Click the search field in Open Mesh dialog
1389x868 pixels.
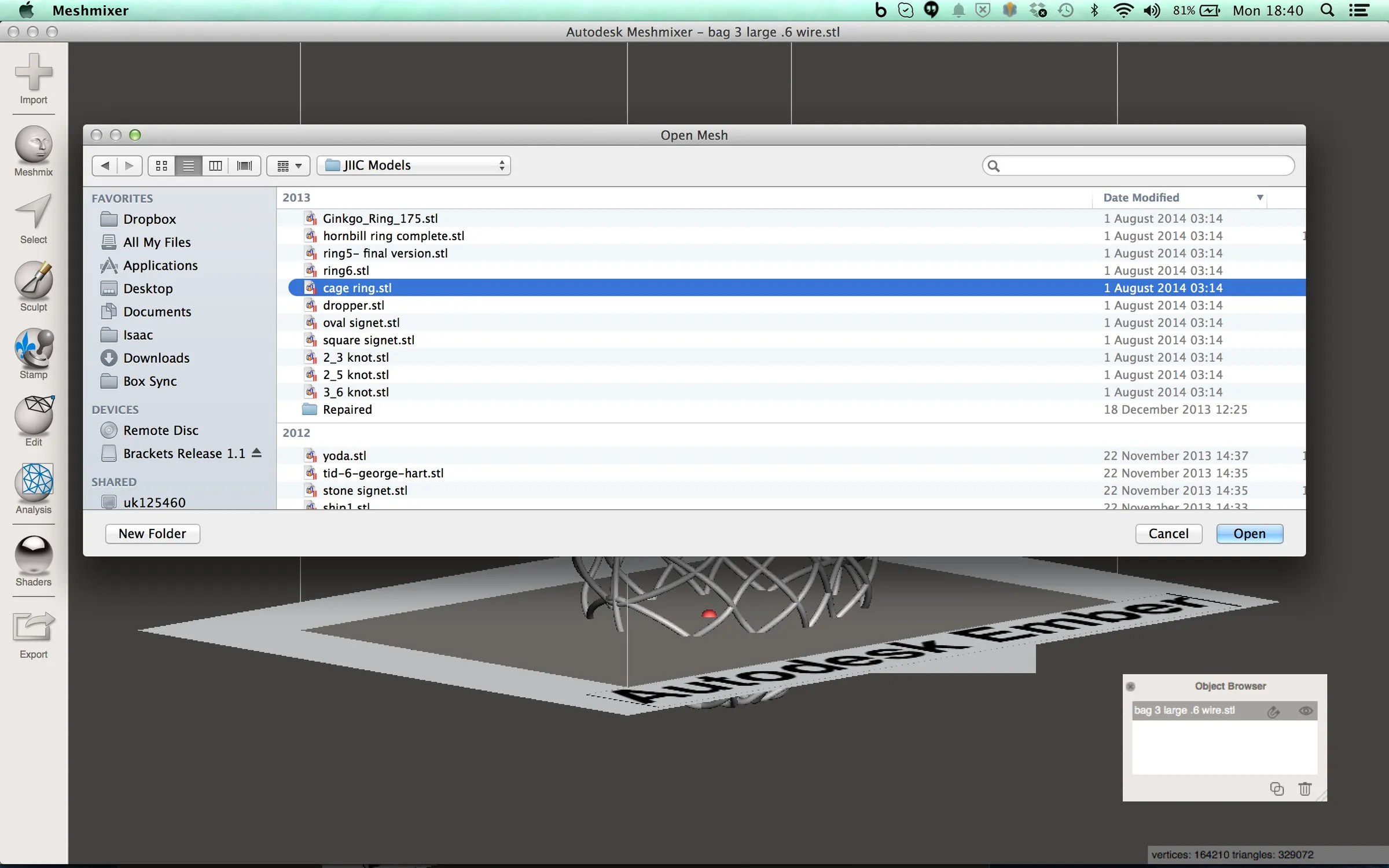tap(1138, 165)
